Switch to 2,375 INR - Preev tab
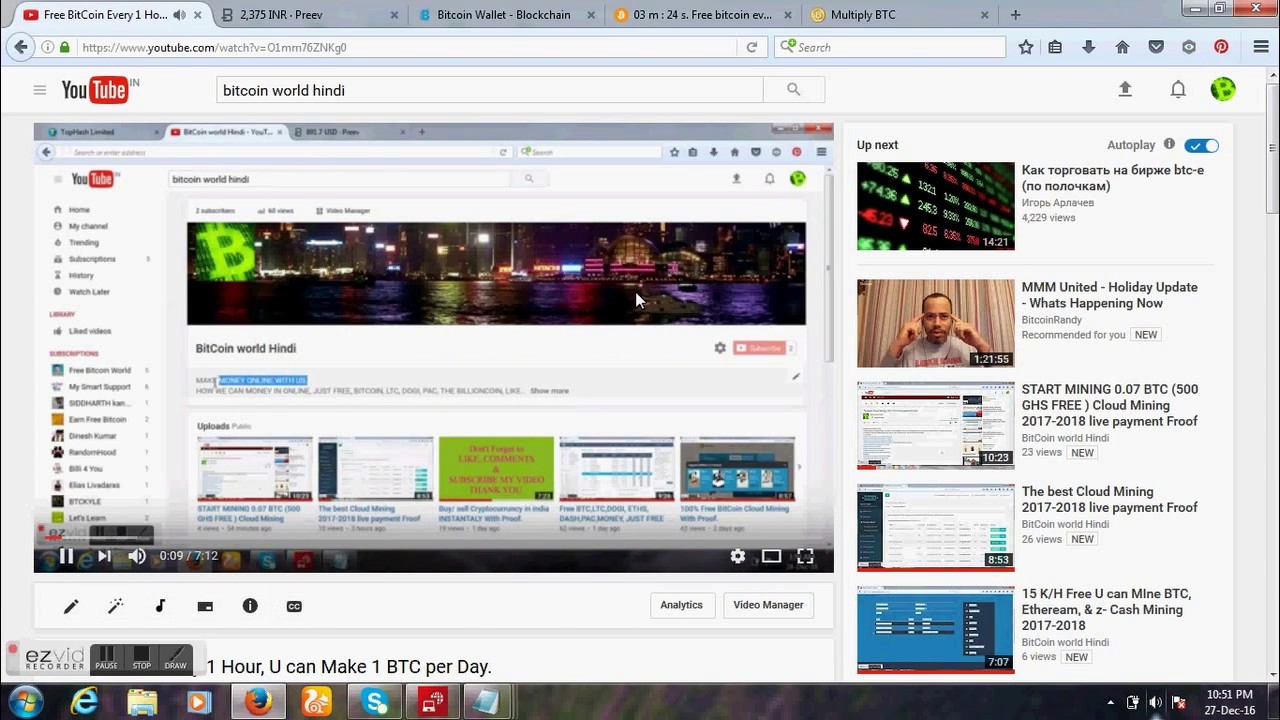This screenshot has width=1280, height=720. 310,15
